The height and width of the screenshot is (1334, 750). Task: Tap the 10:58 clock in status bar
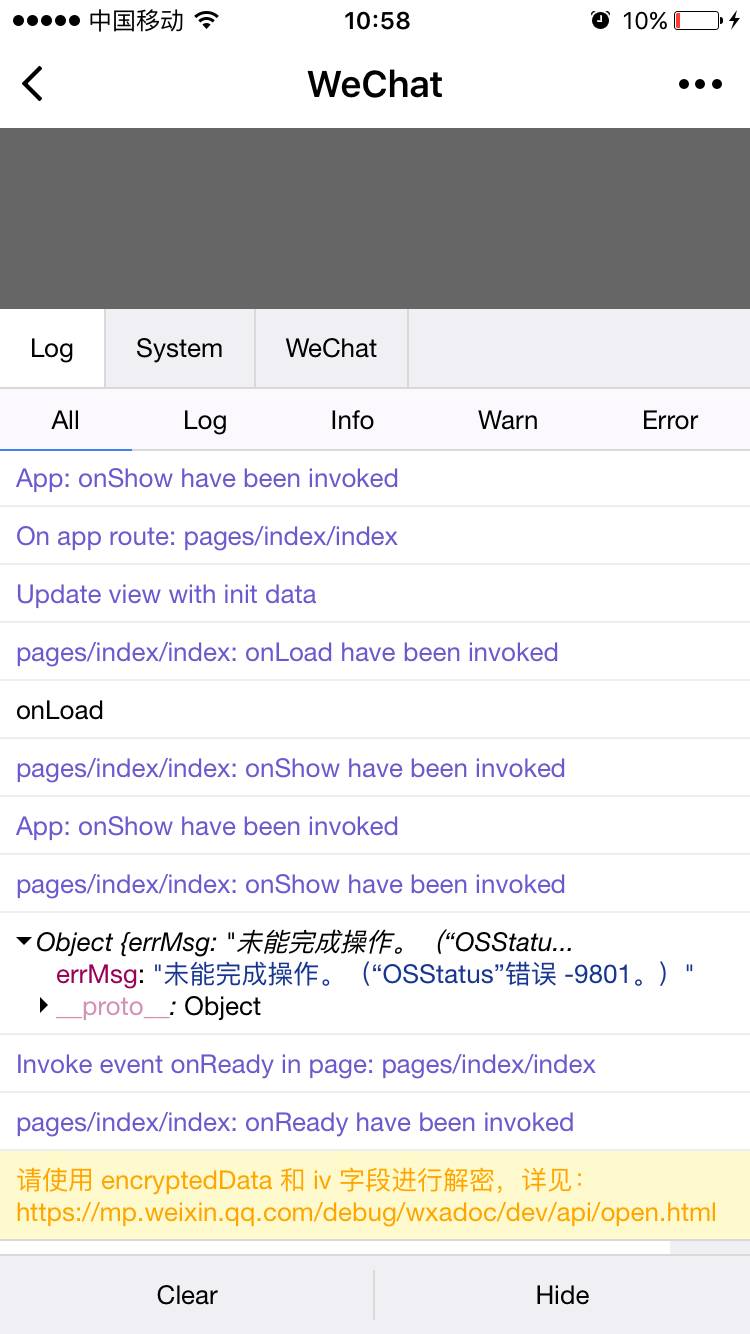(377, 20)
